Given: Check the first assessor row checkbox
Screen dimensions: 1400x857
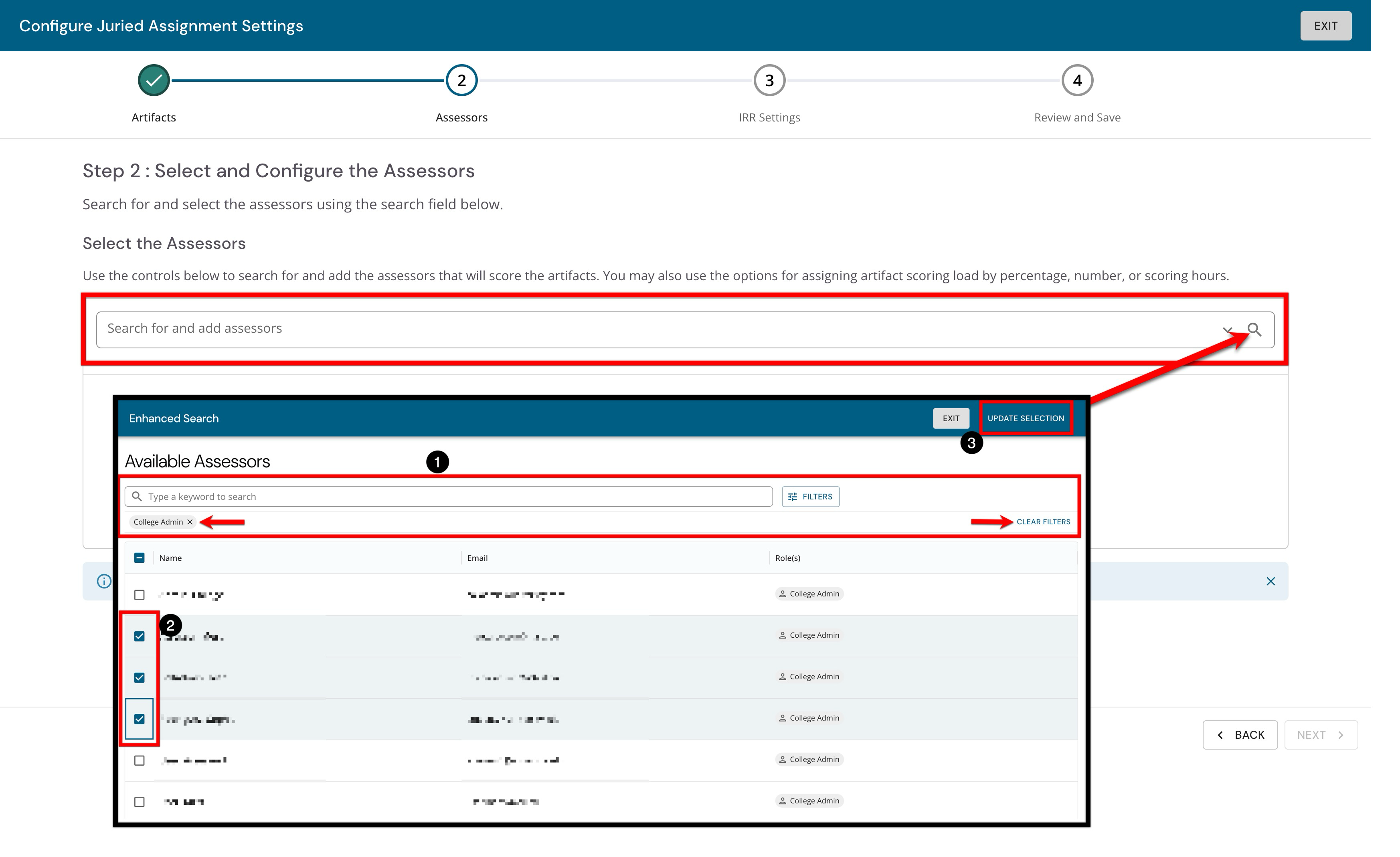Looking at the screenshot, I should 139,594.
